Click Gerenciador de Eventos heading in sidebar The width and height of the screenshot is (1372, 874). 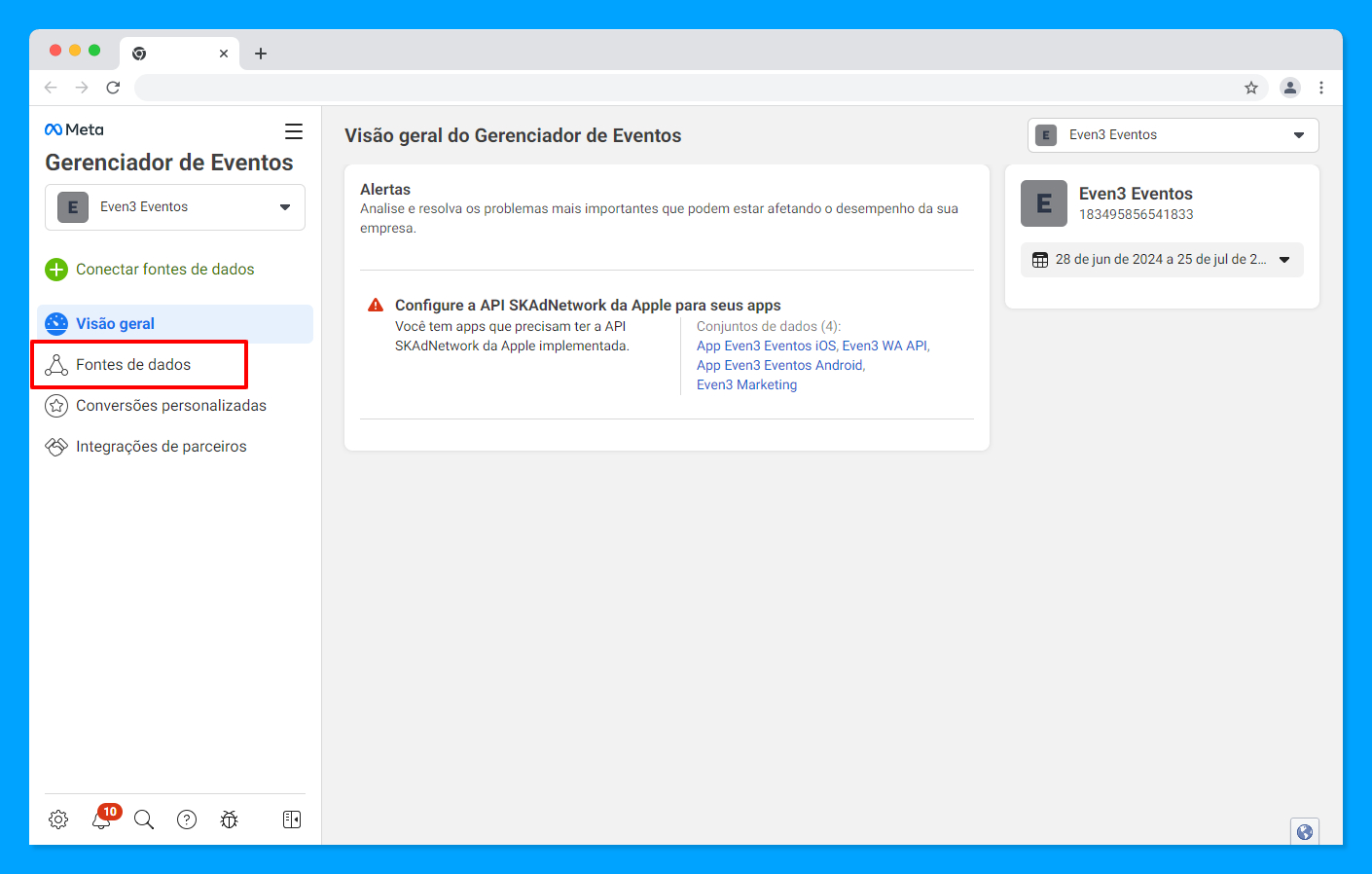pyautogui.click(x=169, y=163)
